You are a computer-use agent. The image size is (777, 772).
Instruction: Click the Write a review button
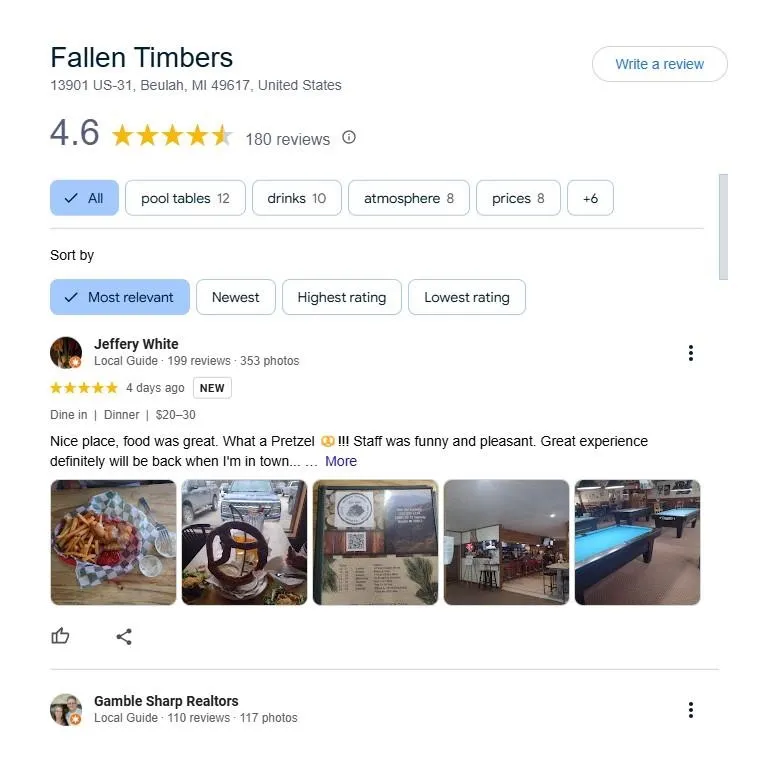(x=660, y=64)
